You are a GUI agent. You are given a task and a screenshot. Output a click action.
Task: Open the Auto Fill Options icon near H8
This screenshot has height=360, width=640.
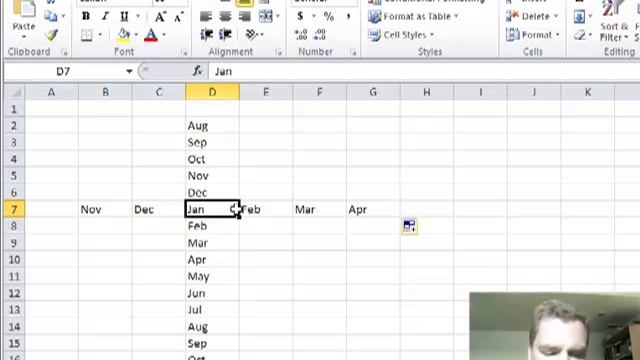tap(409, 226)
